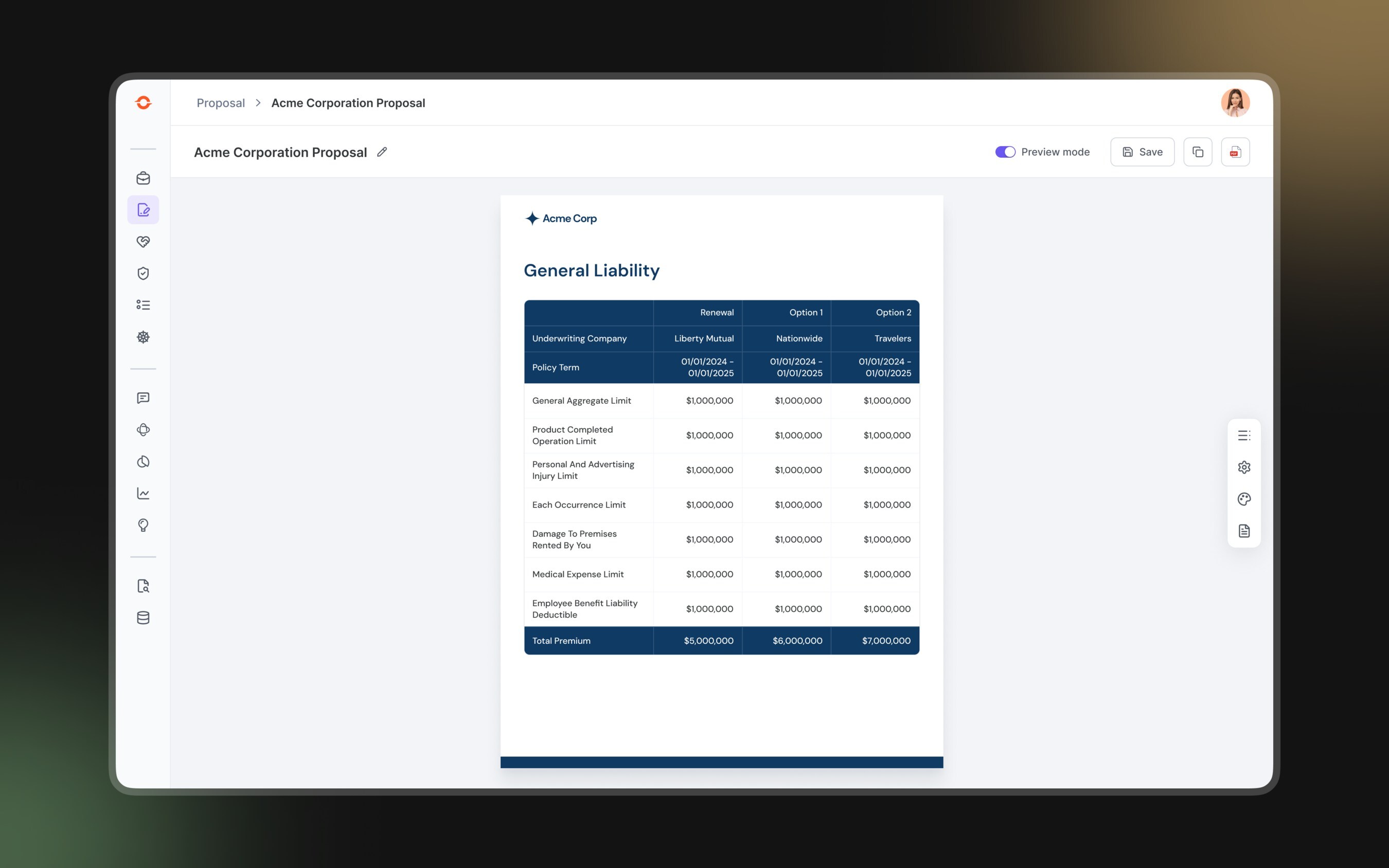Open the briefcase icon in sidebar
Screen dimensions: 1389x868
click(143, 178)
